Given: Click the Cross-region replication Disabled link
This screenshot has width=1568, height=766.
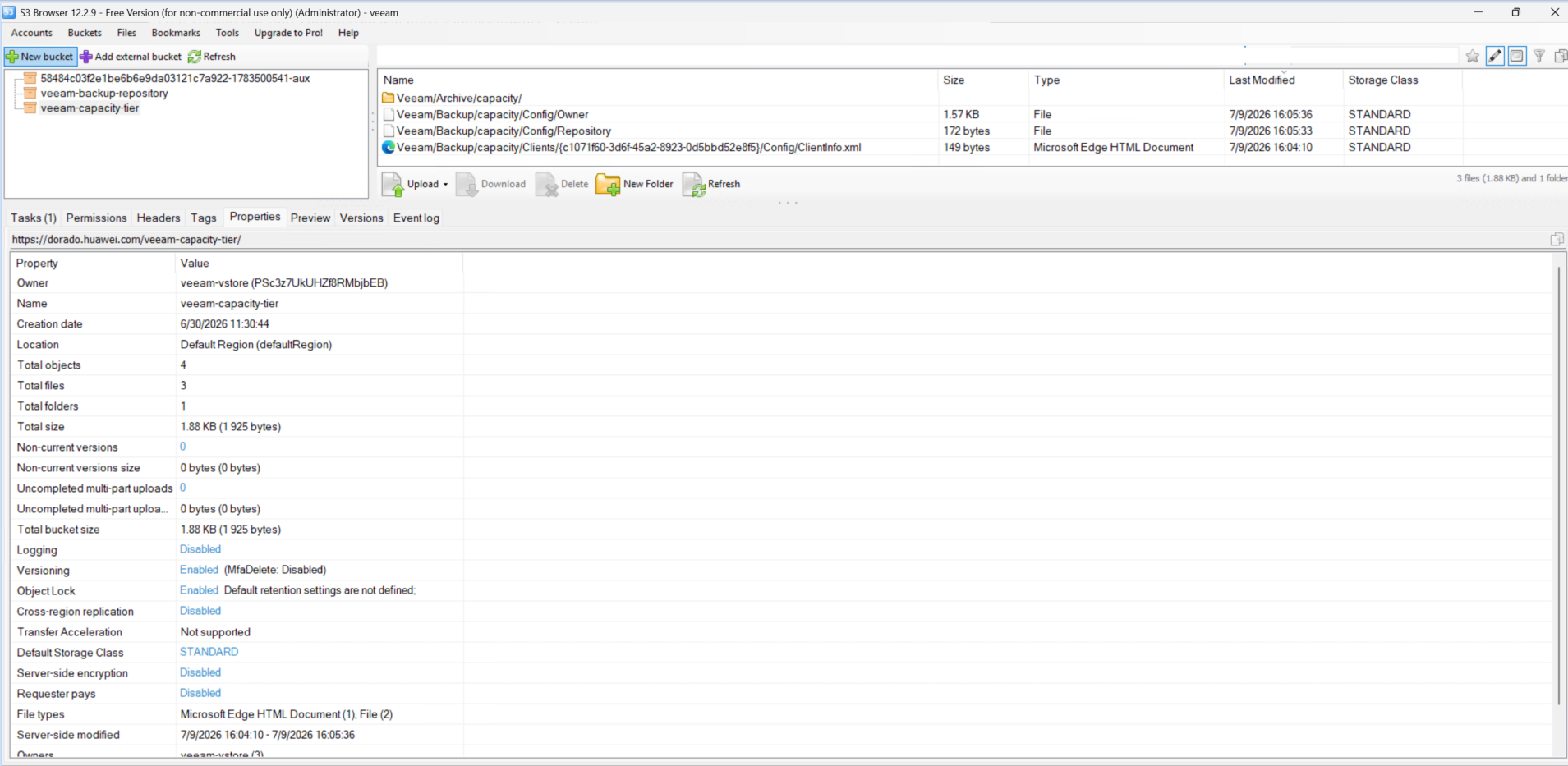Looking at the screenshot, I should (x=200, y=611).
